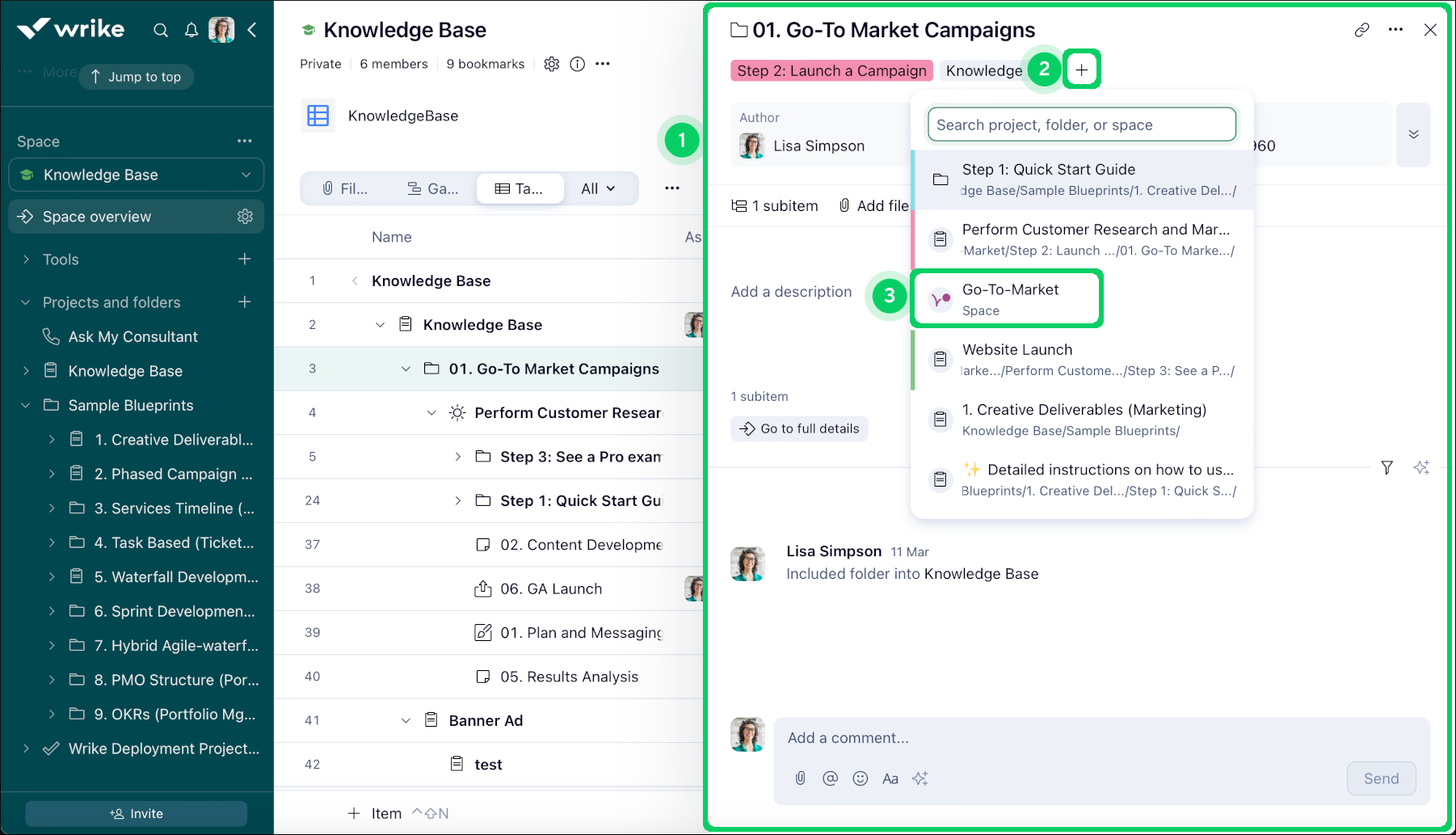The image size is (1456, 835).
Task: Open the notifications bell
Action: (x=191, y=29)
